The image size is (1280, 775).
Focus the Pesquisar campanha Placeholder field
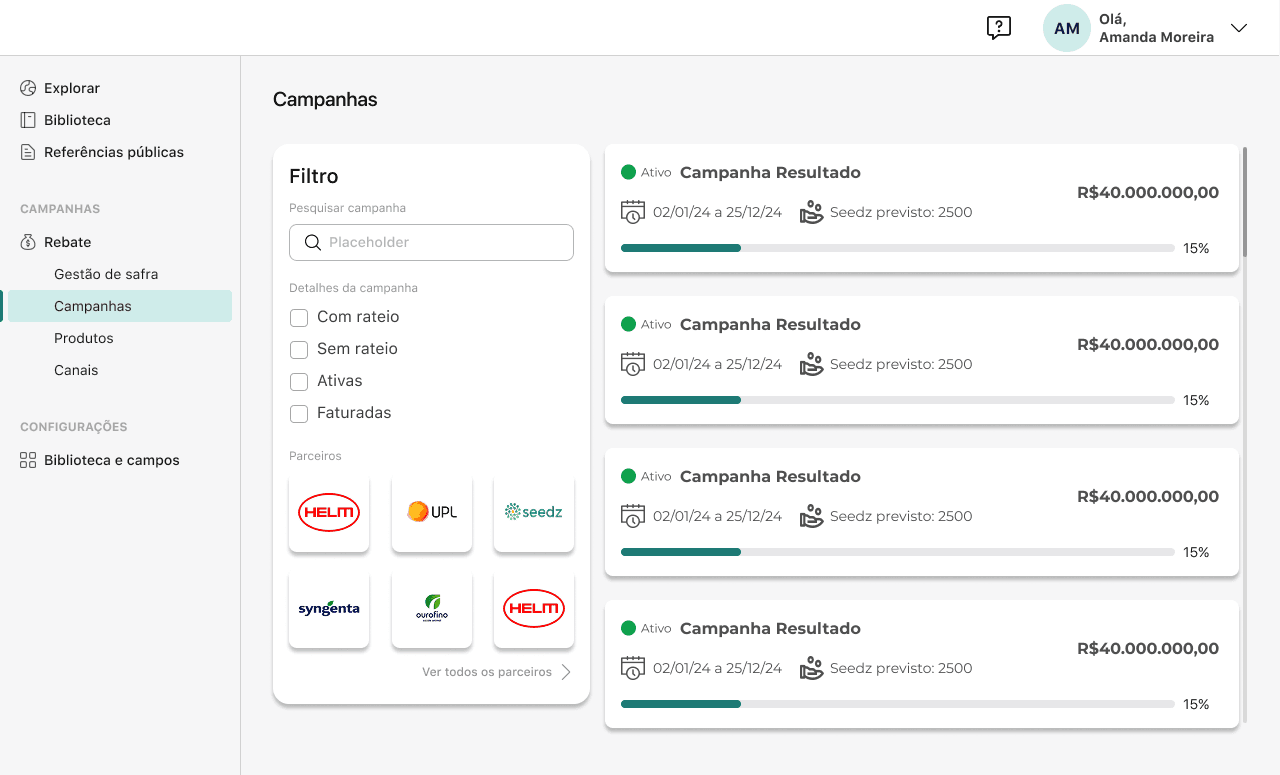431,242
